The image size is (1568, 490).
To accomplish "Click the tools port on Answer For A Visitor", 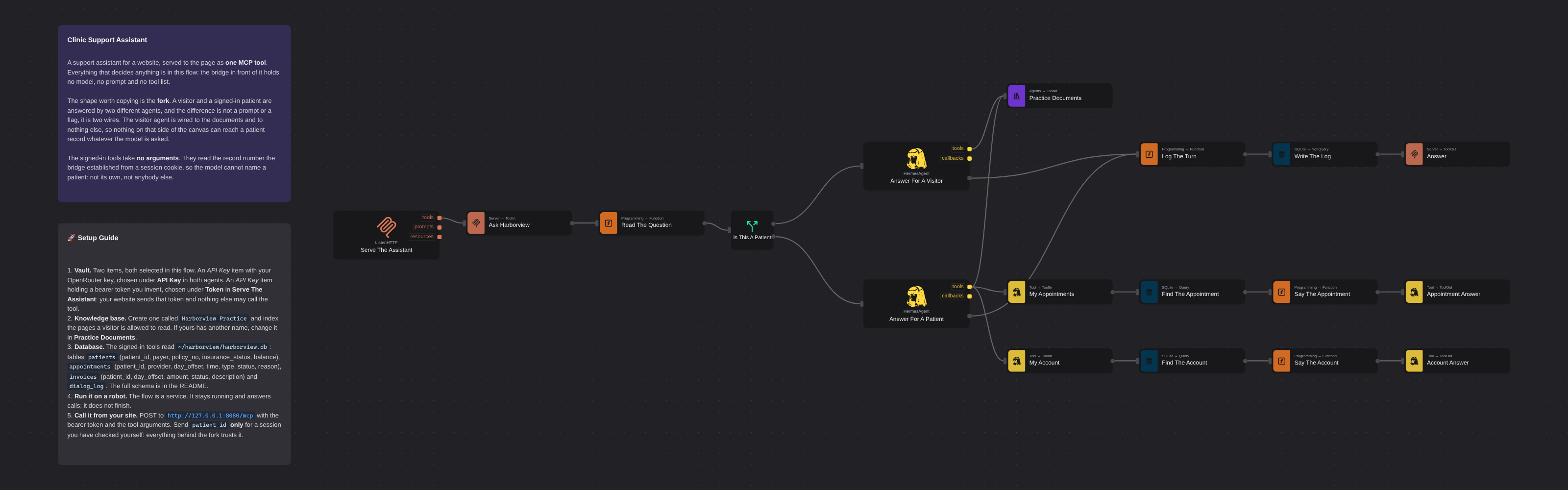I will pos(970,148).
